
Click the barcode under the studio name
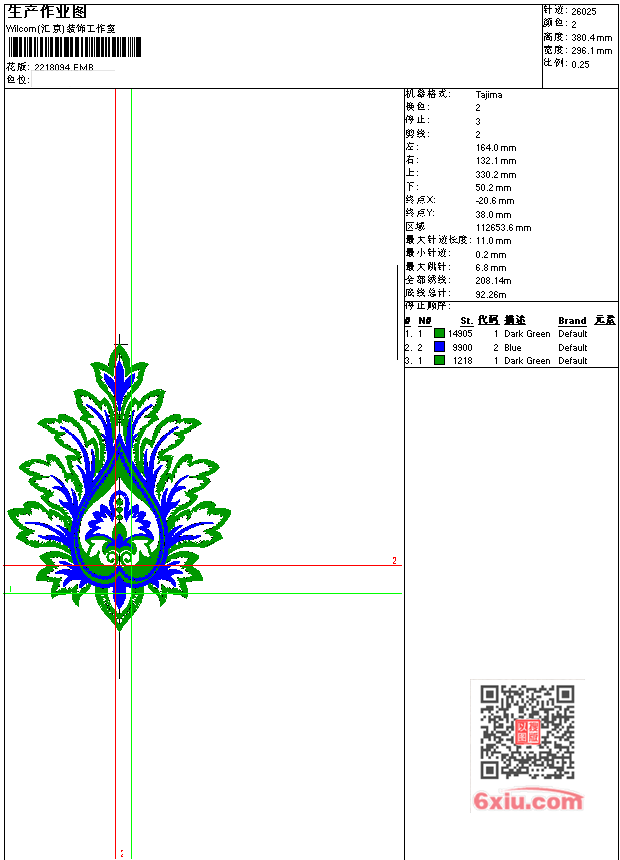75,47
